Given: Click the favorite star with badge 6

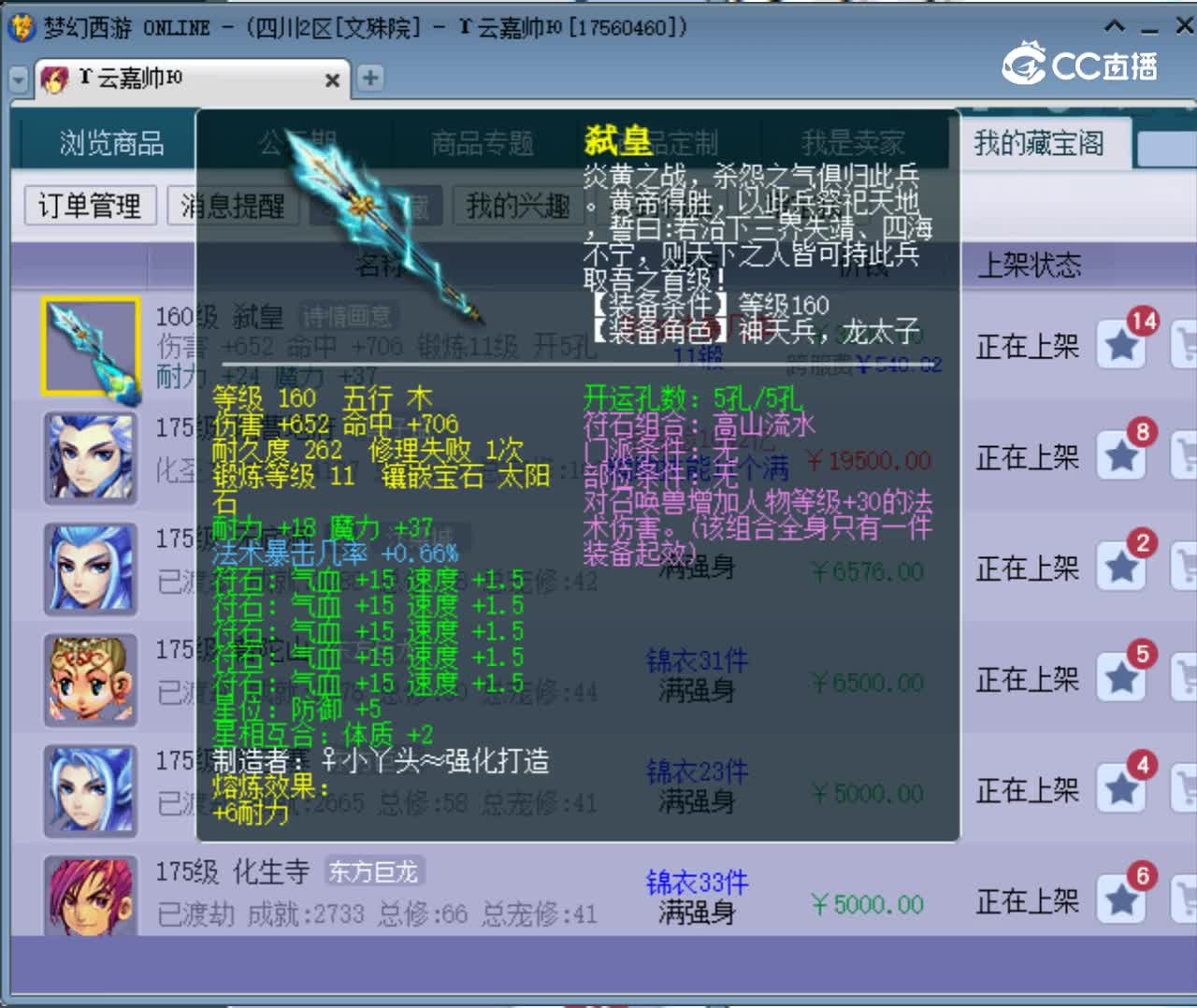Looking at the screenshot, I should point(1121,900).
